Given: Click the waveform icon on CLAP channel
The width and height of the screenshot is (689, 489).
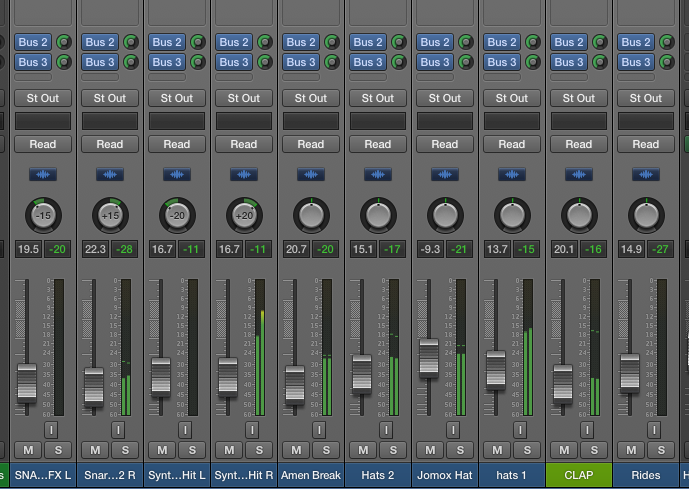Looking at the screenshot, I should tap(579, 174).
